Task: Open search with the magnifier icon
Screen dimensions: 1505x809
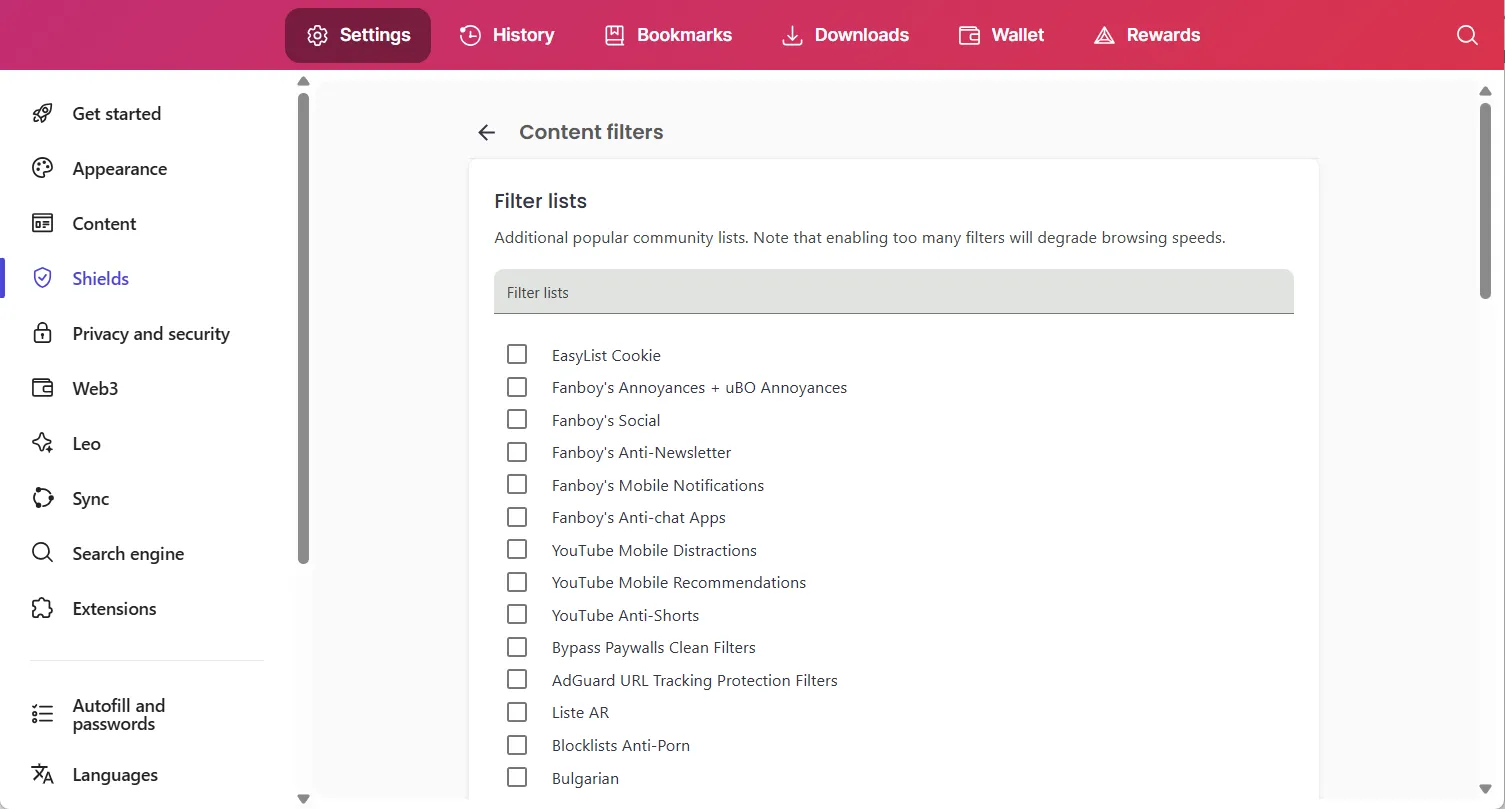Action: click(x=1466, y=35)
